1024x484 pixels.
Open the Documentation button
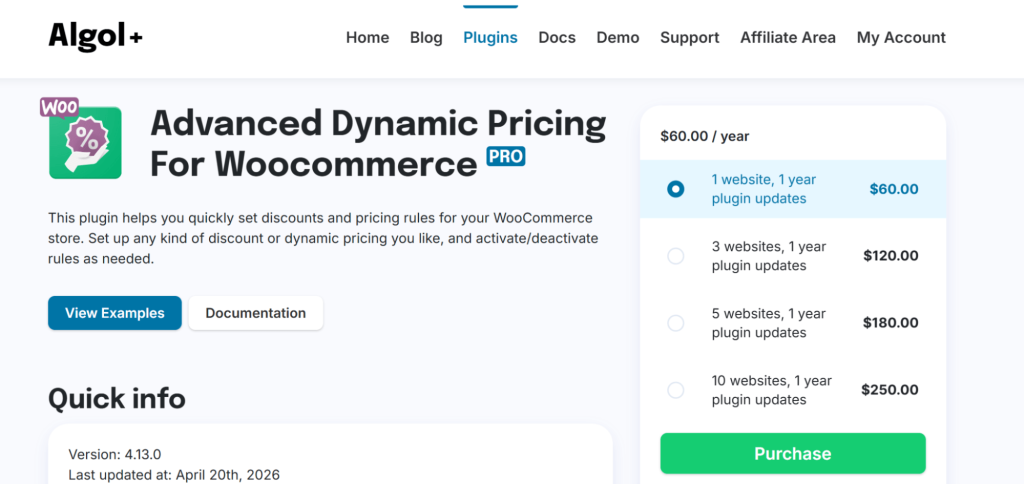point(255,313)
